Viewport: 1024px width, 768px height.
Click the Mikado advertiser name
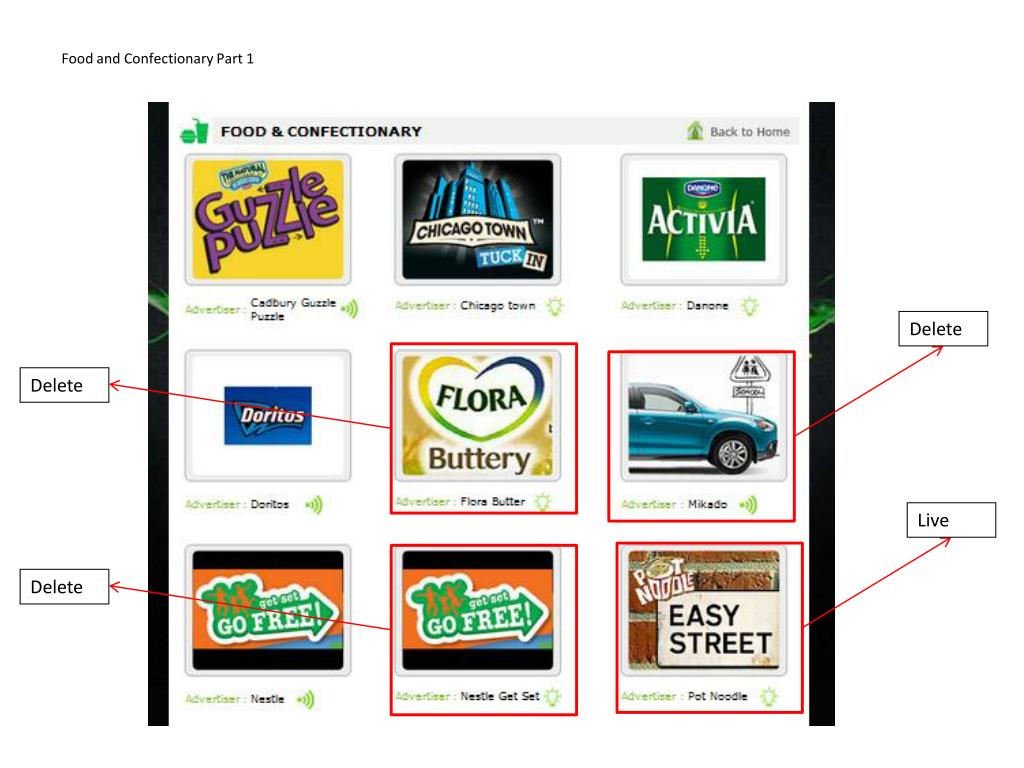[x=707, y=504]
